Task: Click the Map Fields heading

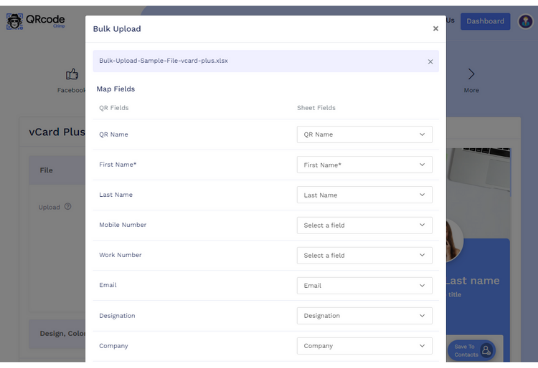Action: click(116, 89)
